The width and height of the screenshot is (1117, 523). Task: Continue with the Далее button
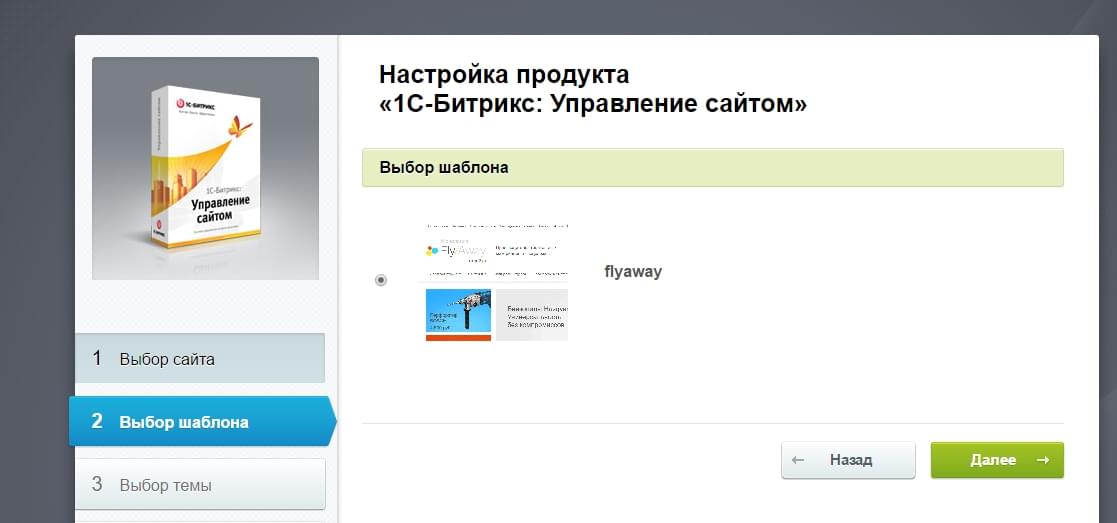coord(997,460)
